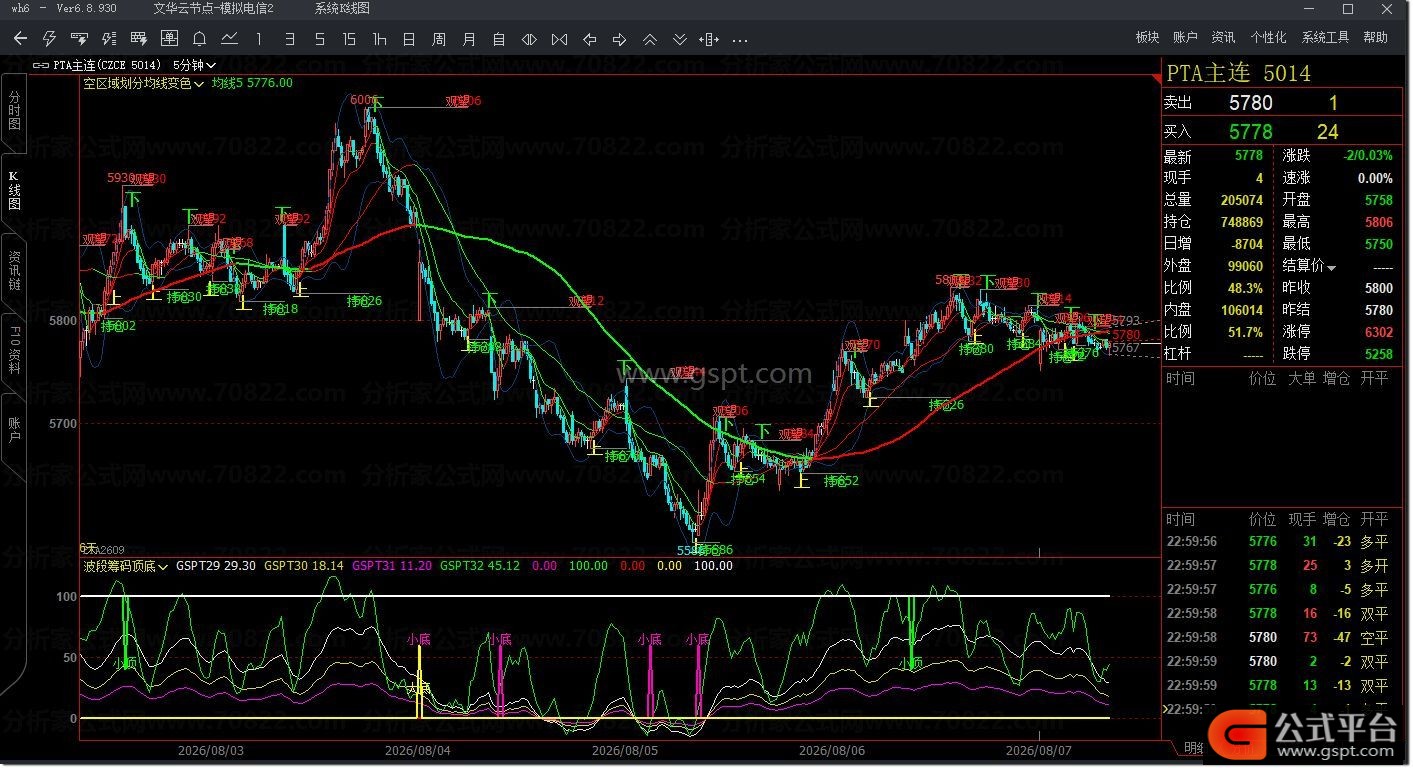This screenshot has width=1413, height=768.
Task: Open the bell alert icon
Action: 199,39
